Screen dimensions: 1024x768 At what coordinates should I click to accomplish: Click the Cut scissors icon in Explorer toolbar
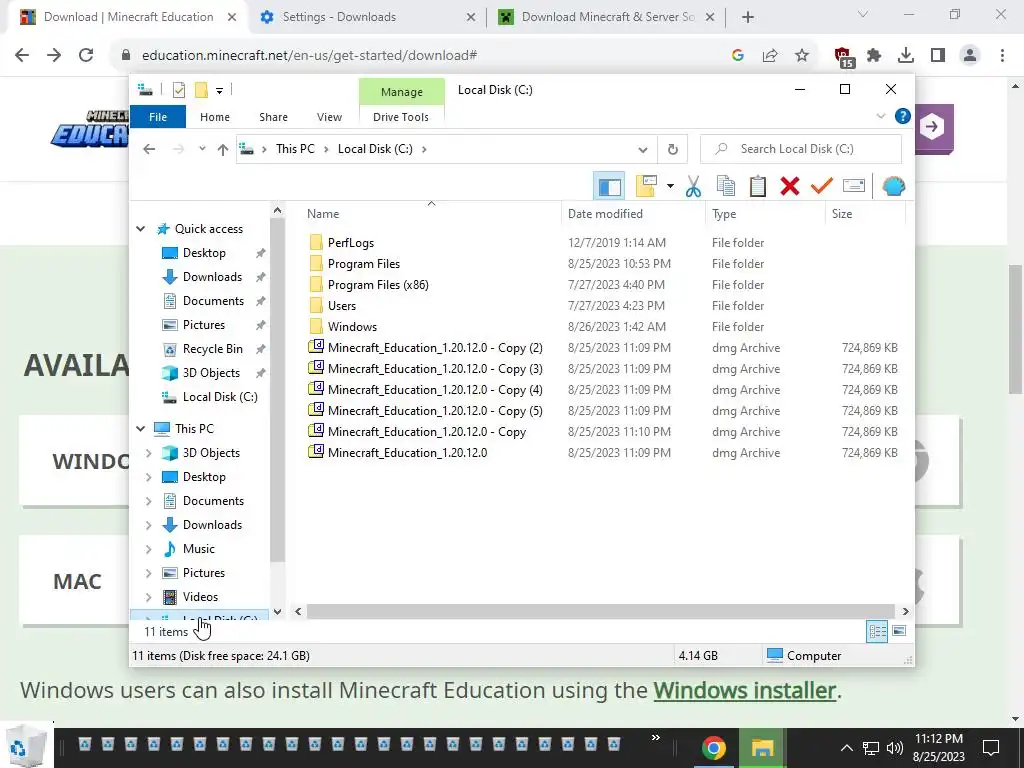693,187
